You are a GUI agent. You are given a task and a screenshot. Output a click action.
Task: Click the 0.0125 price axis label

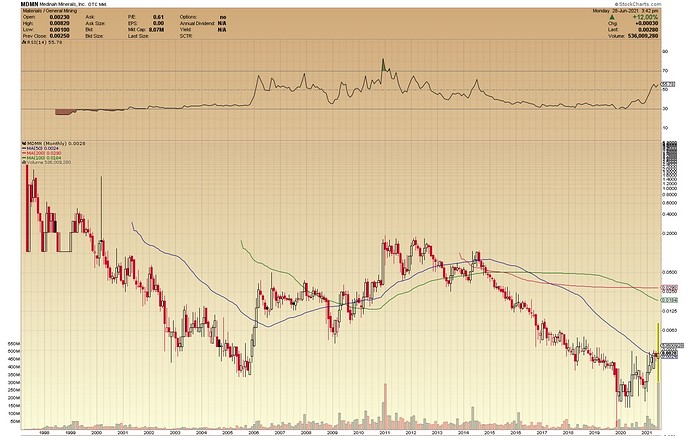[669, 311]
